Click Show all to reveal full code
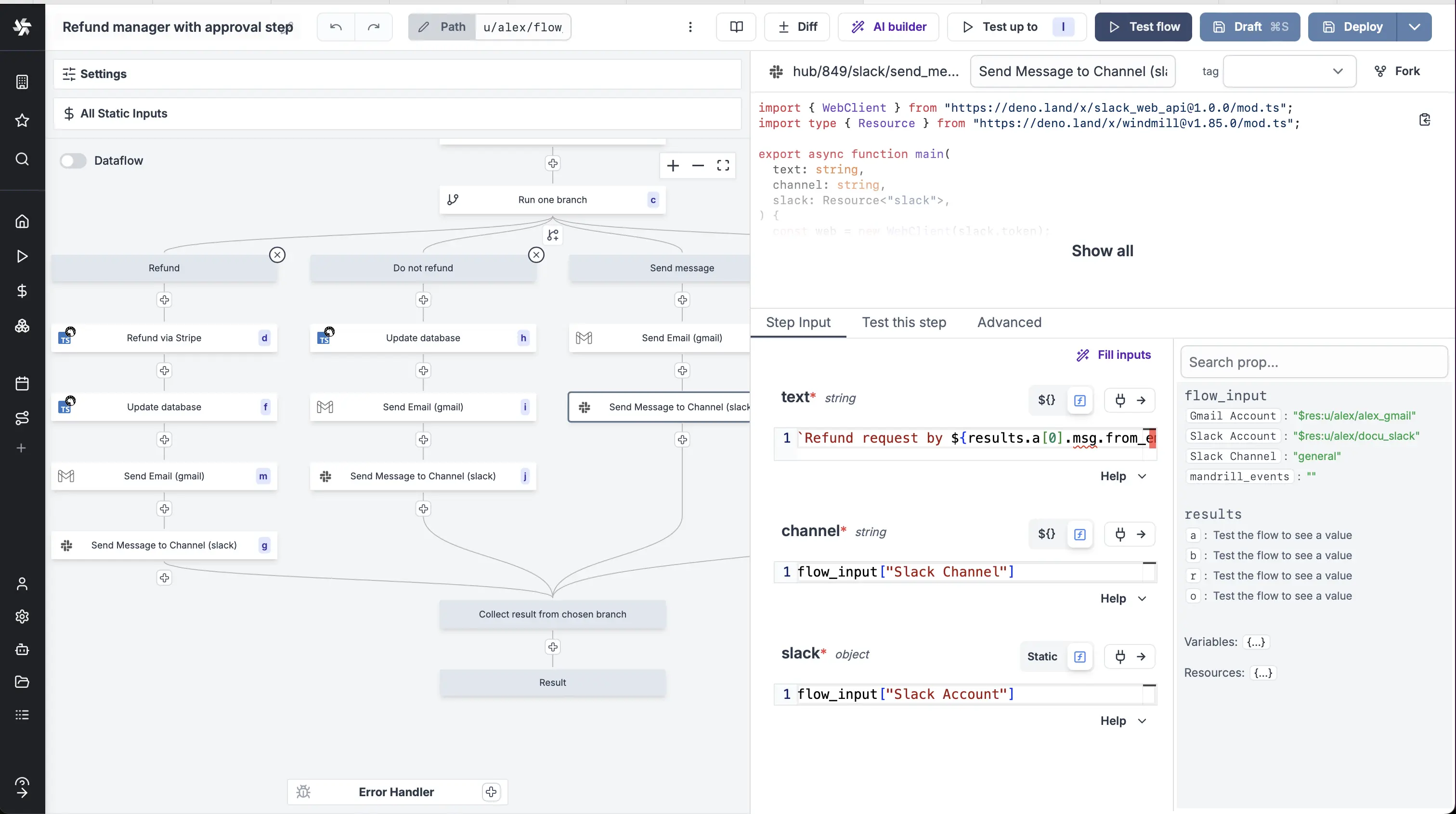This screenshot has width=1456, height=814. pos(1103,250)
